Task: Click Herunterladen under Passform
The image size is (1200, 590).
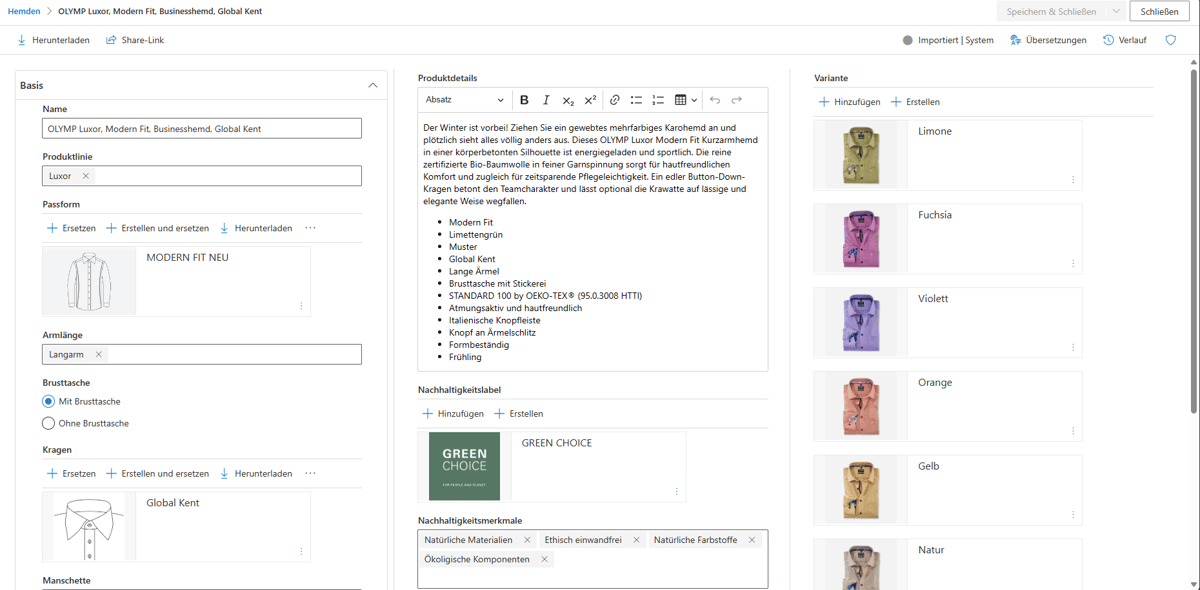Action: (x=256, y=228)
